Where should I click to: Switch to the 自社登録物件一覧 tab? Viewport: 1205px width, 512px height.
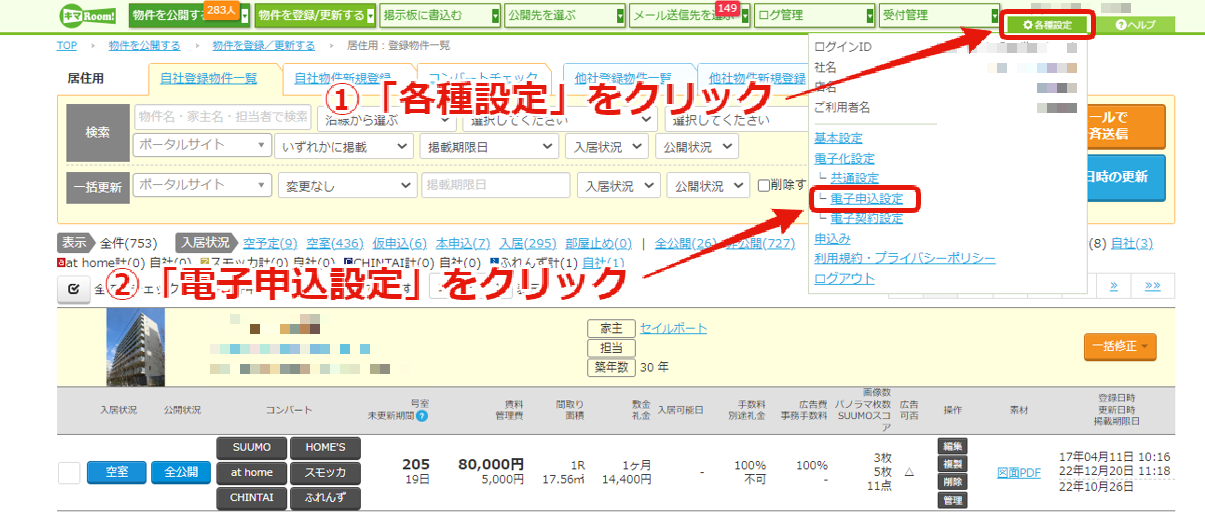tap(209, 78)
